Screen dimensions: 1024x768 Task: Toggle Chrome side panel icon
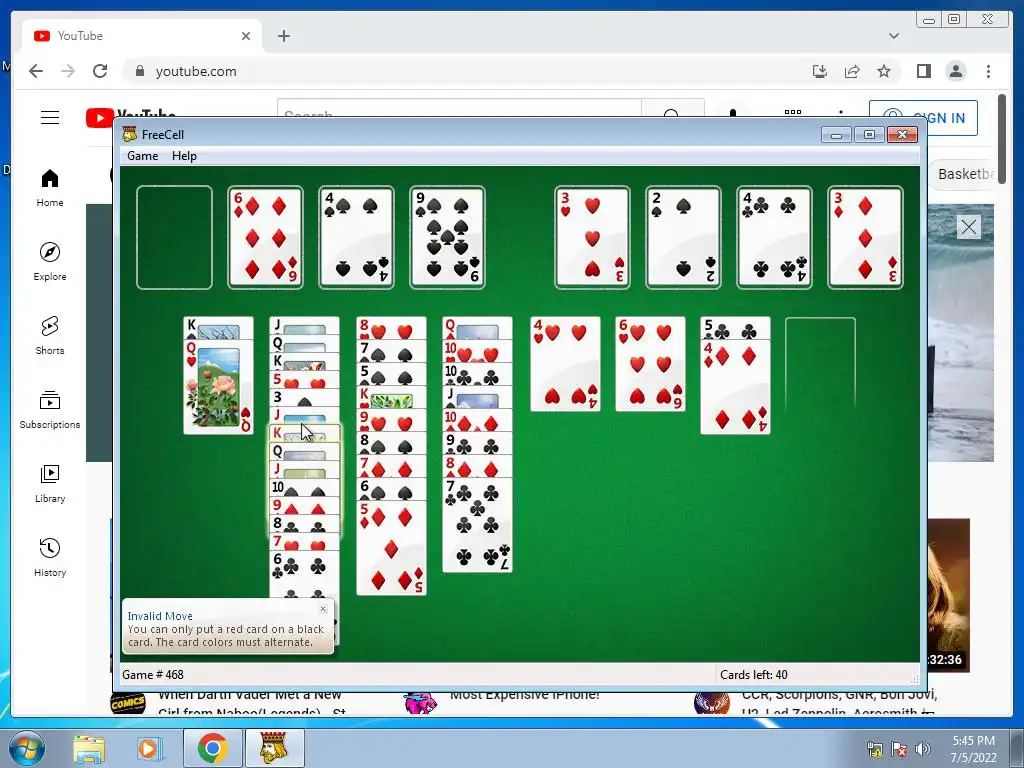(x=923, y=71)
